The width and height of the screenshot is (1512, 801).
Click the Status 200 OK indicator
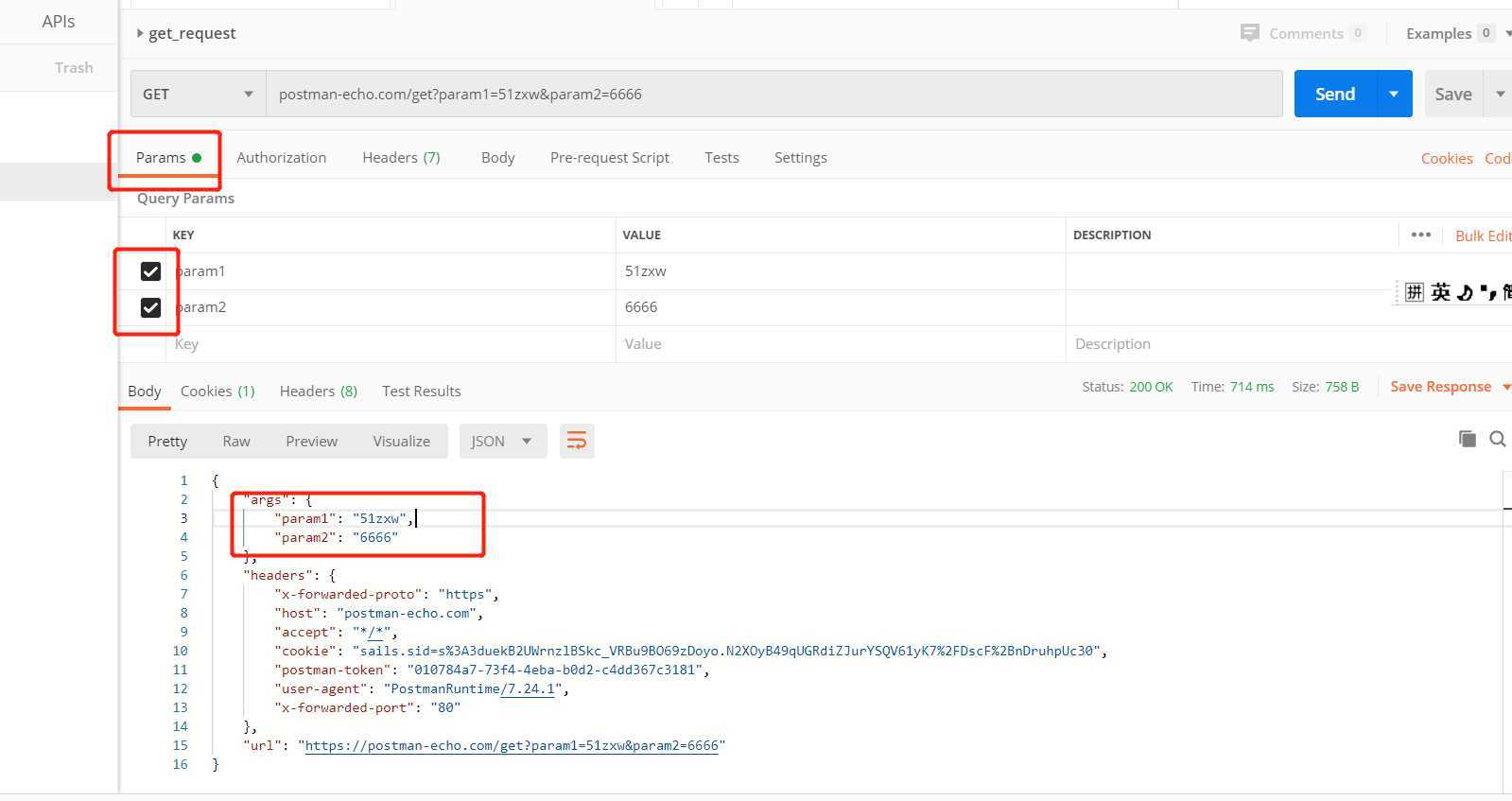(x=1127, y=387)
